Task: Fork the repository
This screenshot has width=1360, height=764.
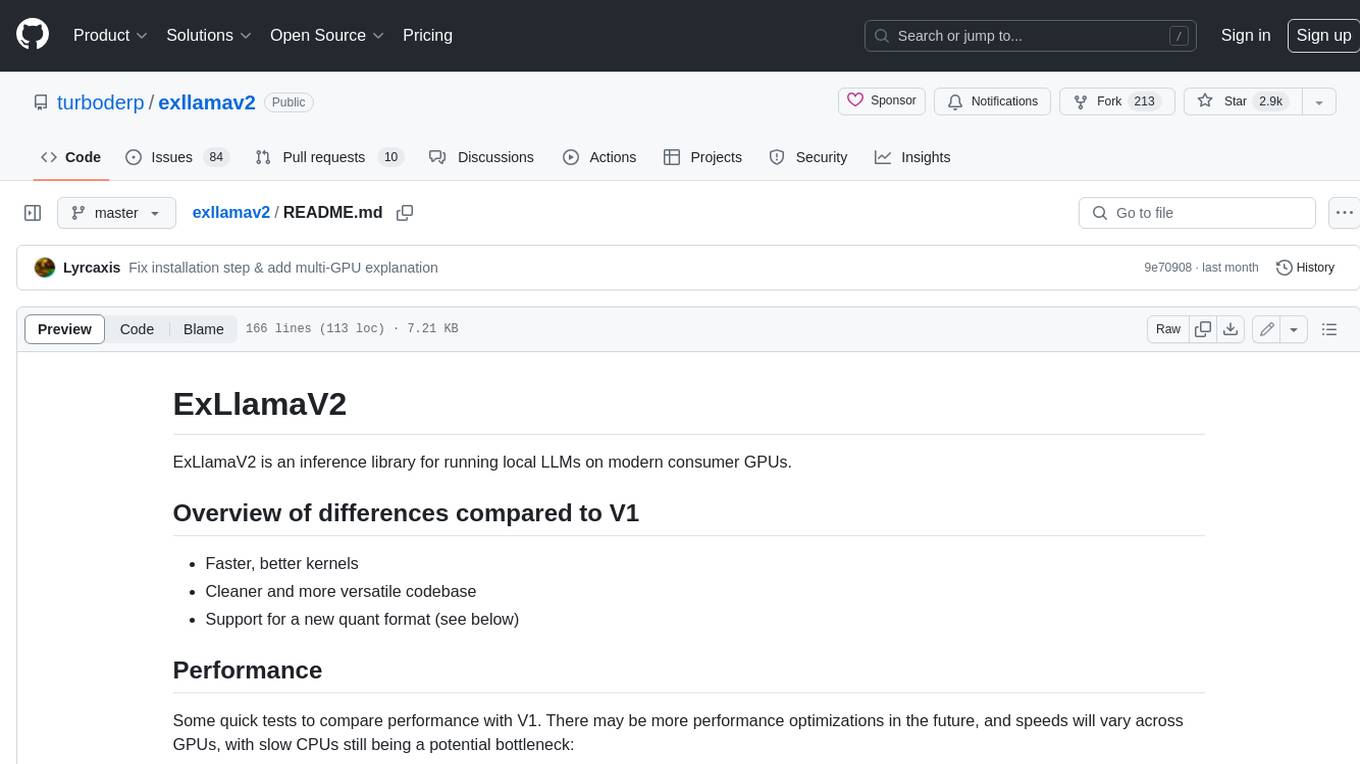Action: (1115, 101)
